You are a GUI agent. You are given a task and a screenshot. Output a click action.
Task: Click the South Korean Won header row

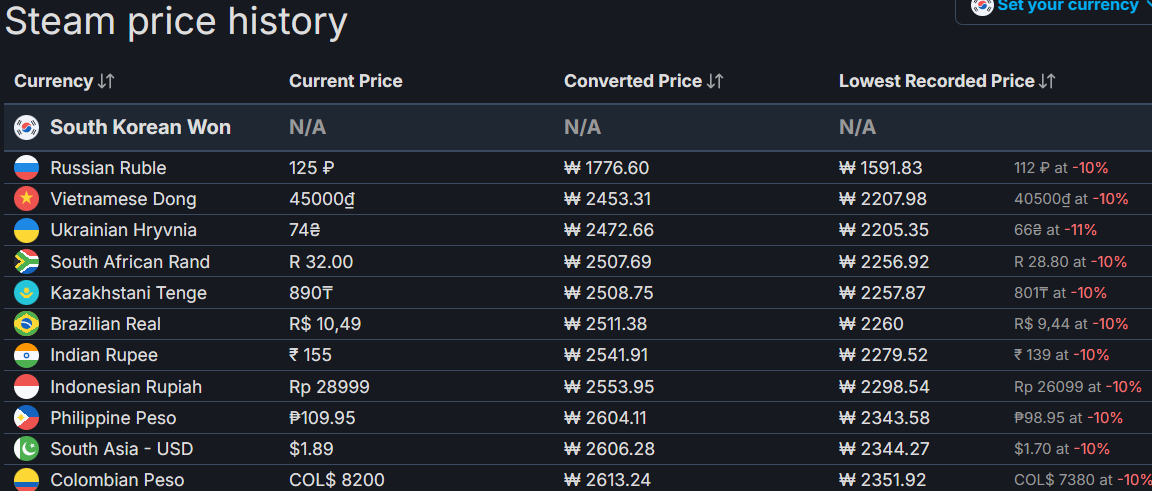pyautogui.click(x=577, y=127)
